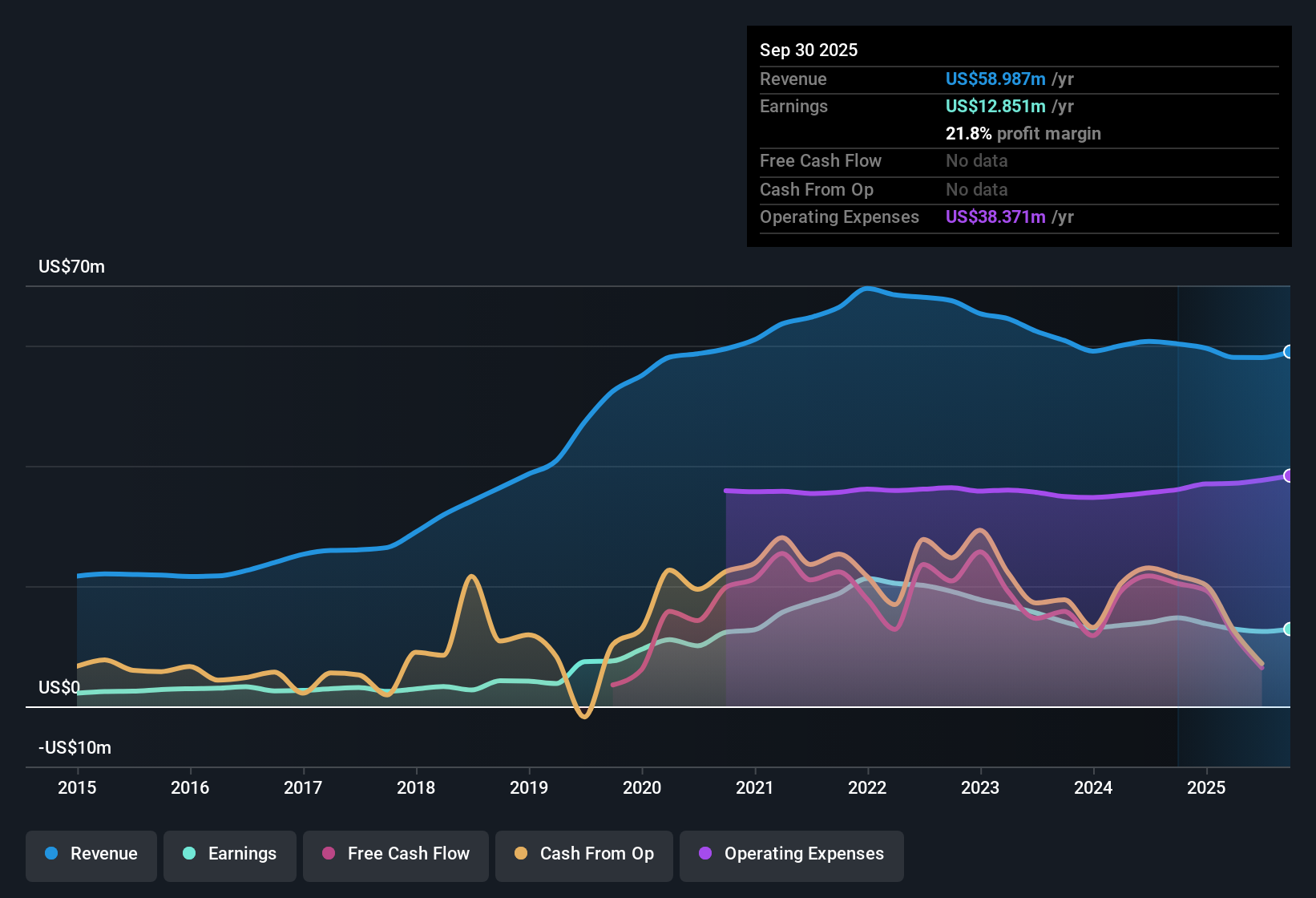Click the purple Operating Expenses legend dot
Viewport: 1316px width, 898px height.
[705, 854]
